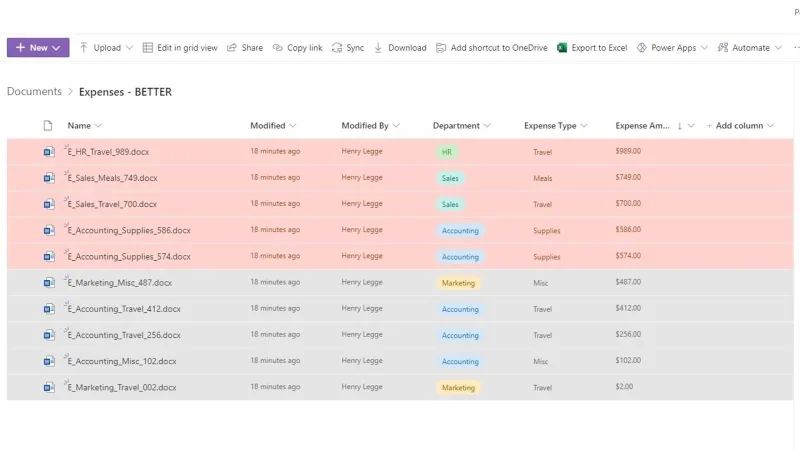This screenshot has width=800, height=450.
Task: Expand the Power Apps dropdown chevron
Action: point(705,48)
